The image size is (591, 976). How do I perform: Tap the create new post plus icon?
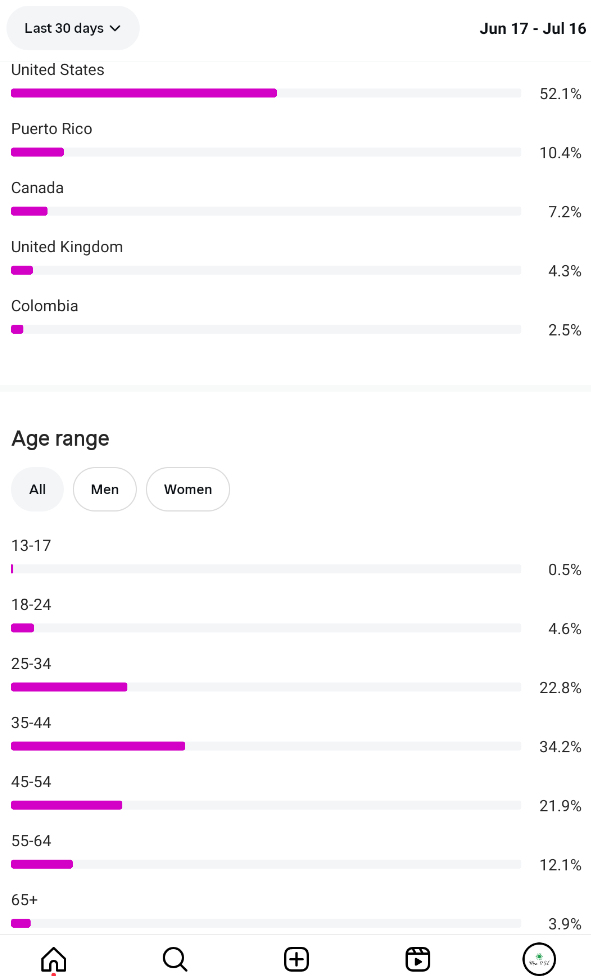point(296,959)
